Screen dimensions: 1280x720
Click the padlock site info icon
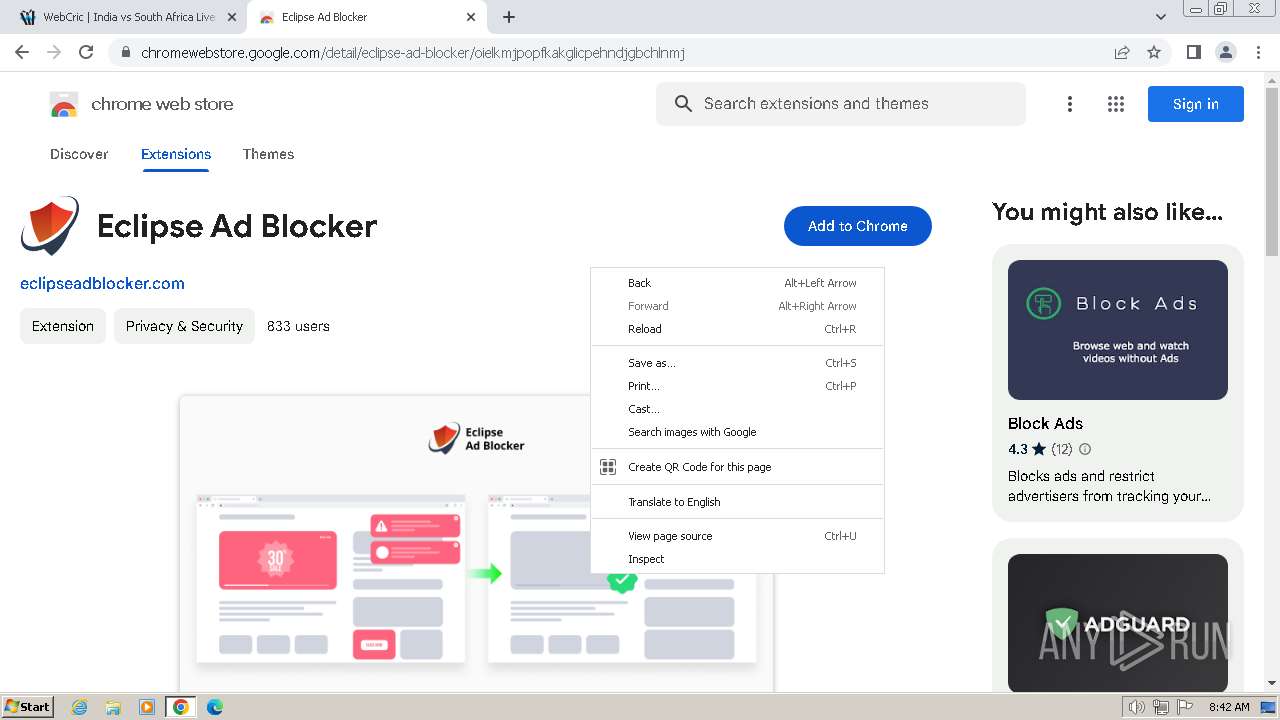125,53
